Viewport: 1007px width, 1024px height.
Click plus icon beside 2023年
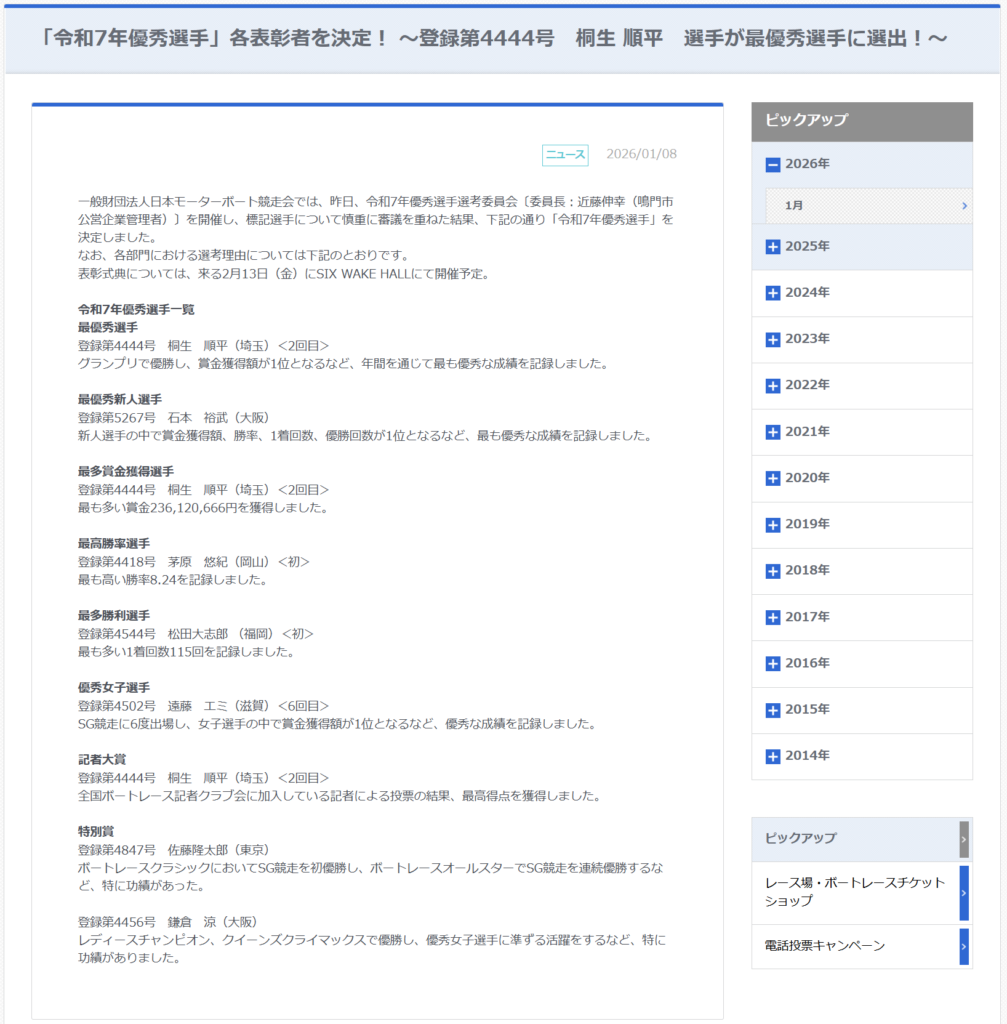772,339
